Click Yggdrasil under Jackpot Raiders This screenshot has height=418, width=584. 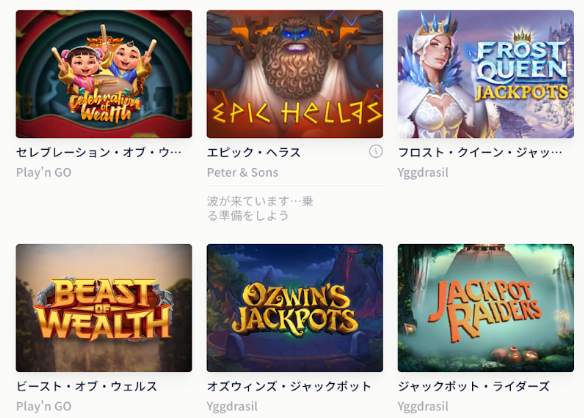(x=423, y=406)
